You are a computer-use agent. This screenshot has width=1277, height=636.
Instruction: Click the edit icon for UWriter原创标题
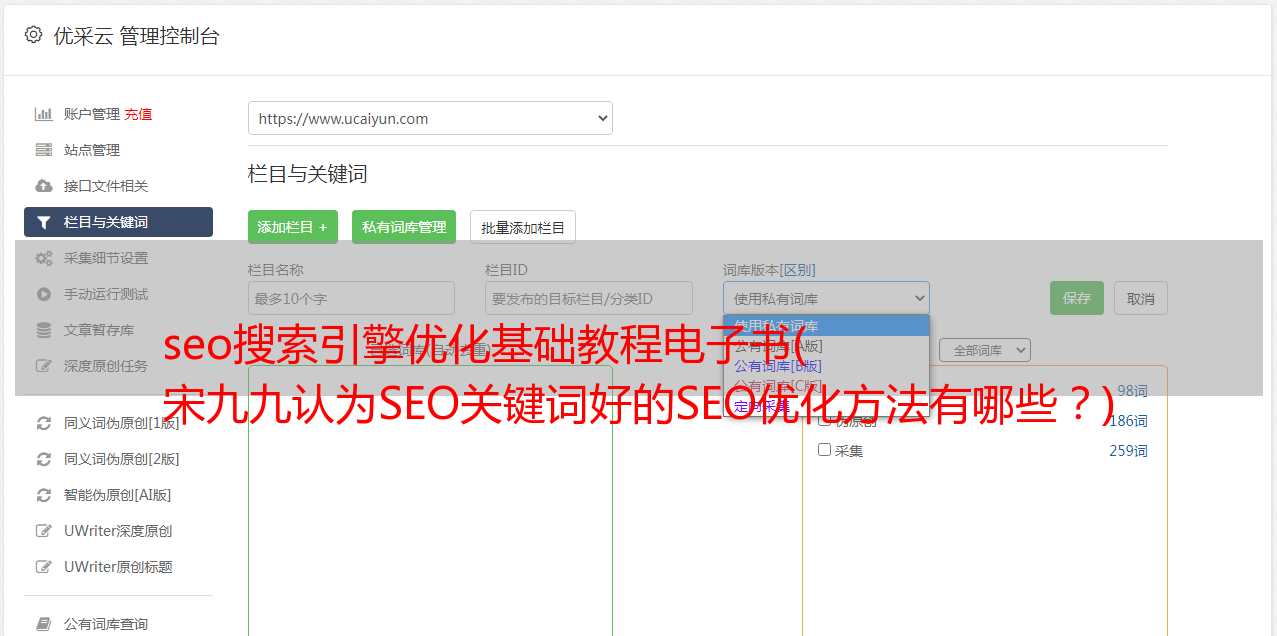click(x=43, y=567)
